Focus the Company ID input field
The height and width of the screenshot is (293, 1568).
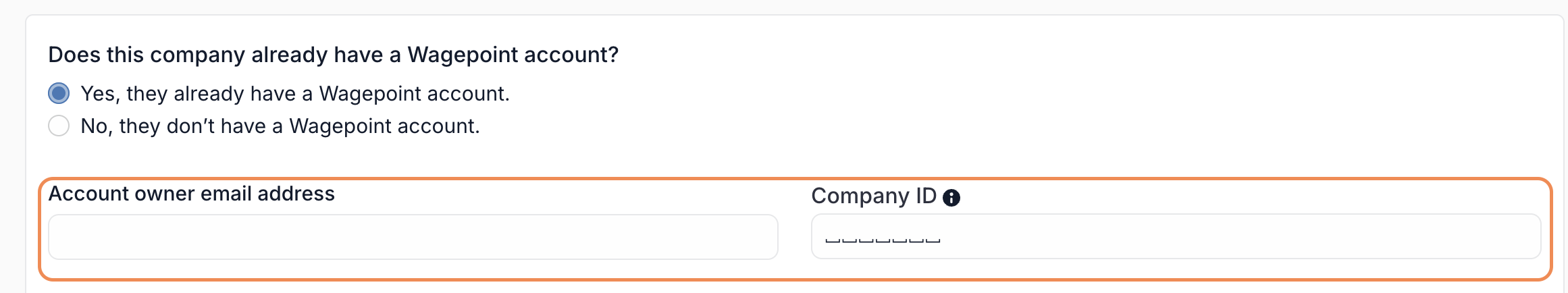pos(1176,236)
